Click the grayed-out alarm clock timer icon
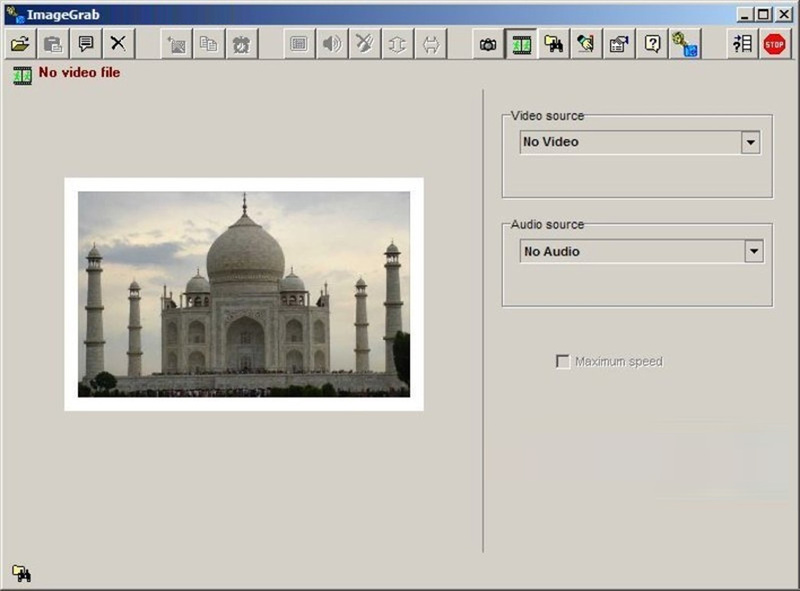Image resolution: width=800 pixels, height=591 pixels. coord(242,44)
